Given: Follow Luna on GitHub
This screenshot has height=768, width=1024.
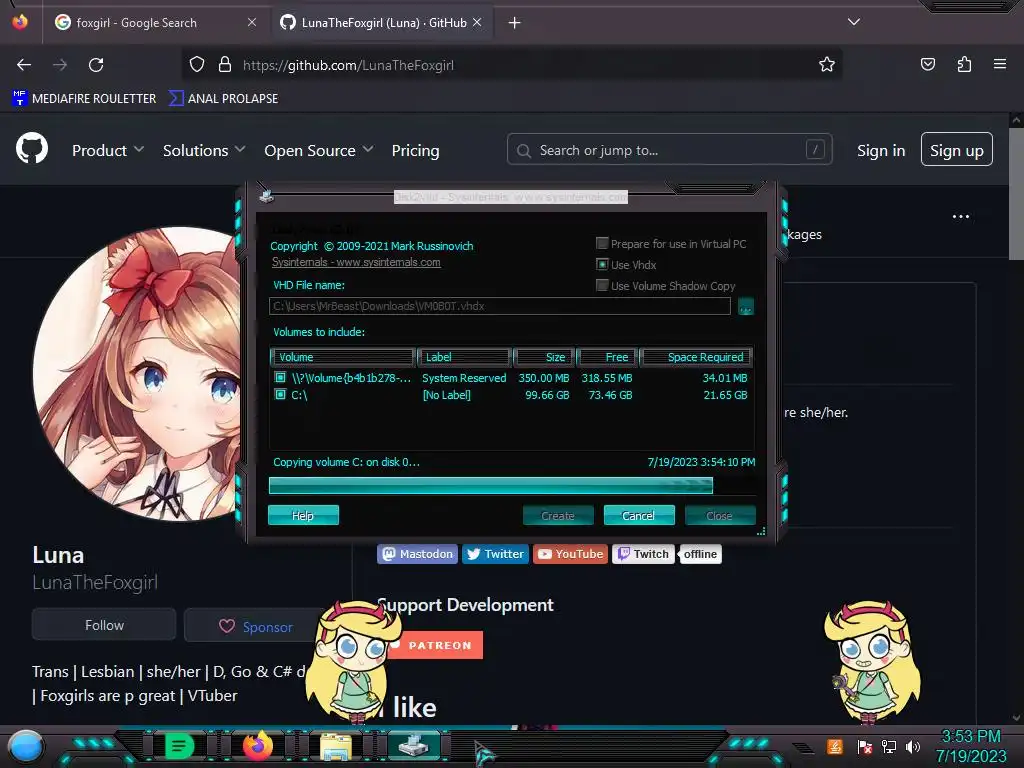Looking at the screenshot, I should pos(104,625).
